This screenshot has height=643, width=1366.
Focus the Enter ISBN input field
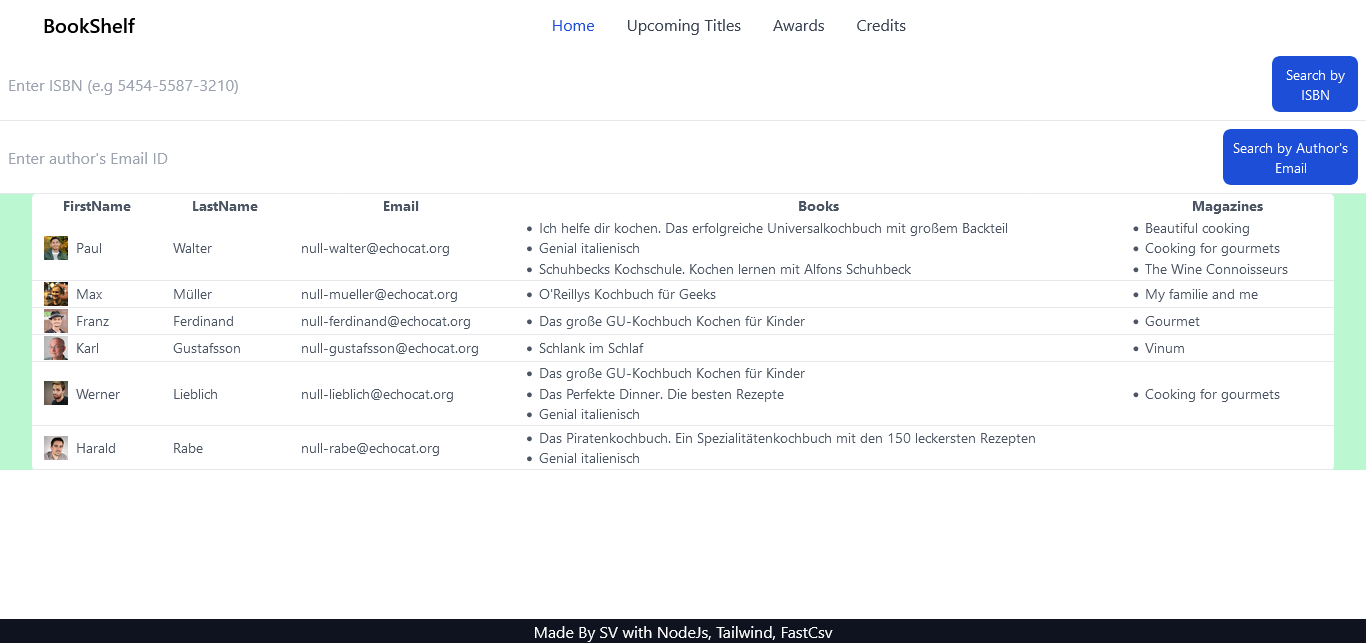pos(632,85)
